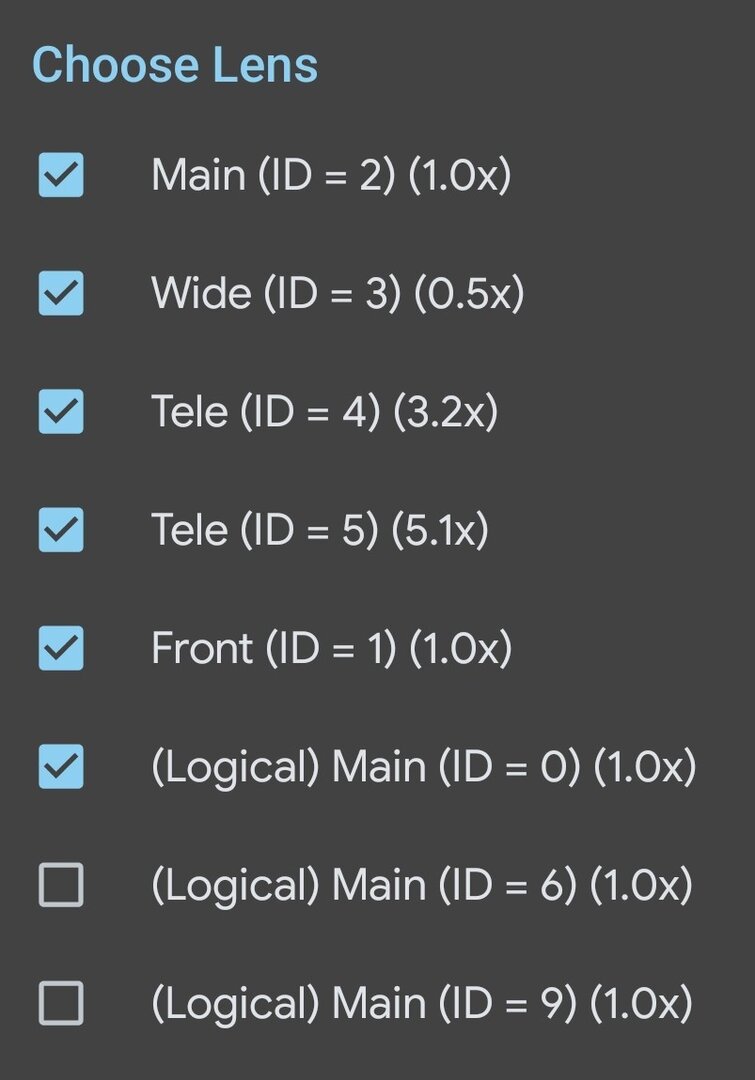Click the "Choose Lens" heading
755x1080 pixels.
[175, 66]
